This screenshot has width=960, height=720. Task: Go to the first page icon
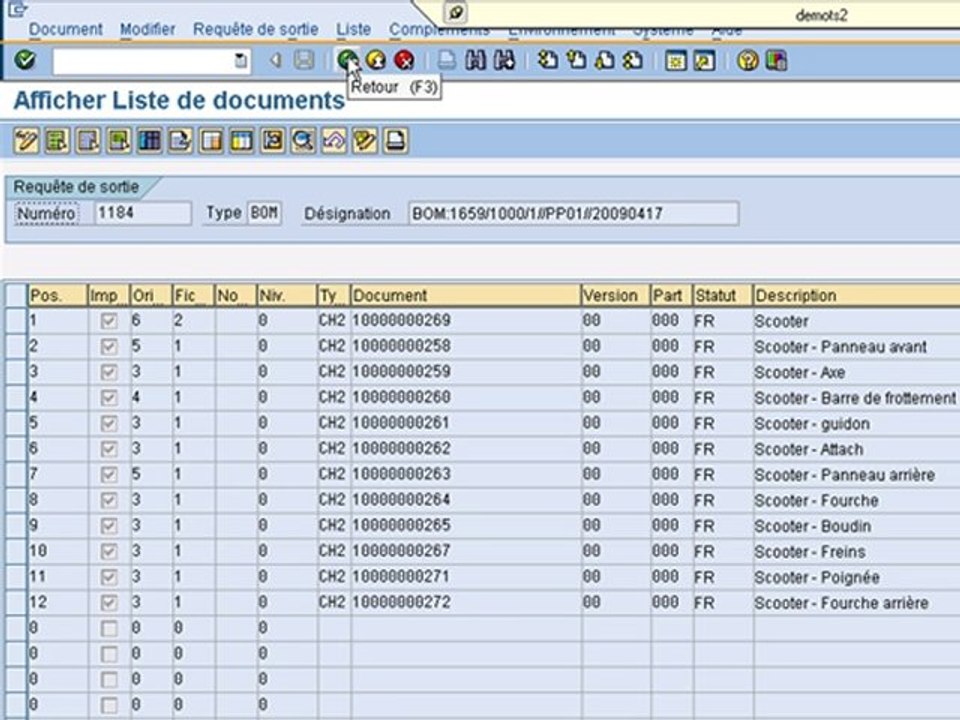[547, 60]
